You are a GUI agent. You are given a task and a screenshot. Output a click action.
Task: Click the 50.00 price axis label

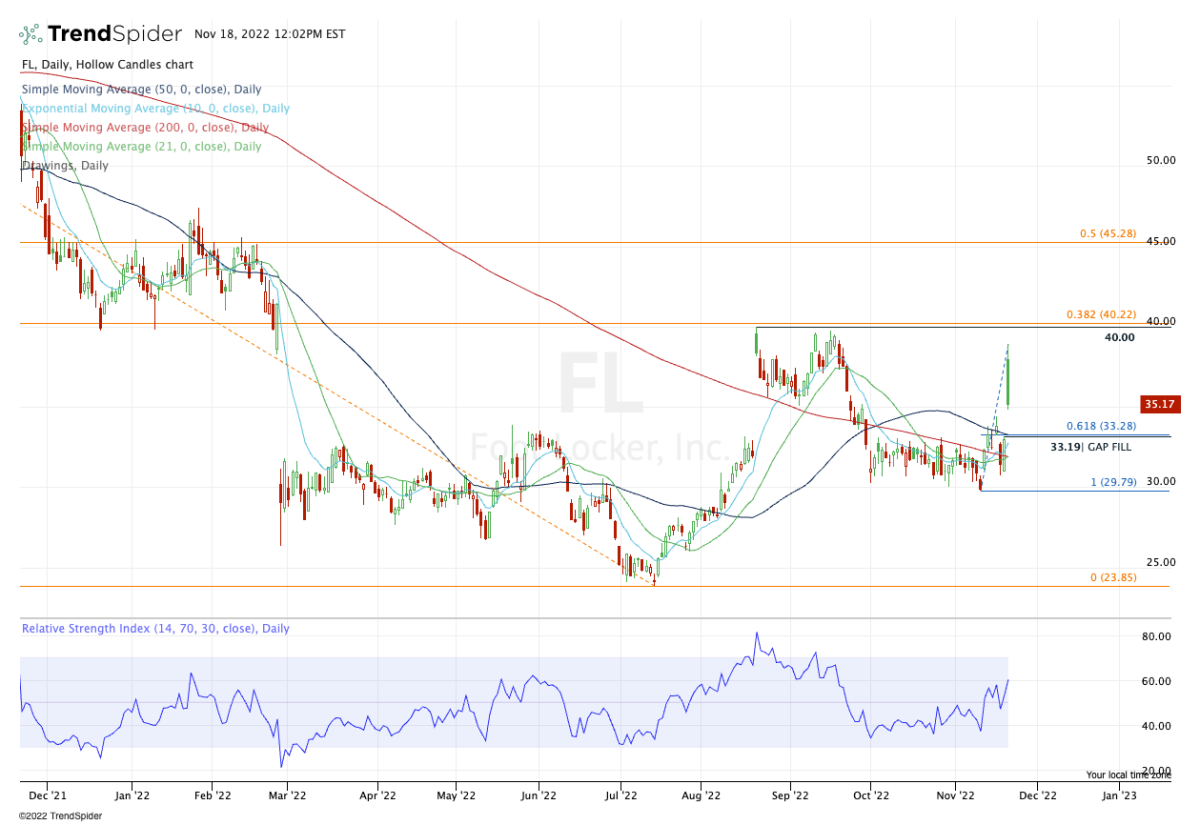[x=1160, y=160]
